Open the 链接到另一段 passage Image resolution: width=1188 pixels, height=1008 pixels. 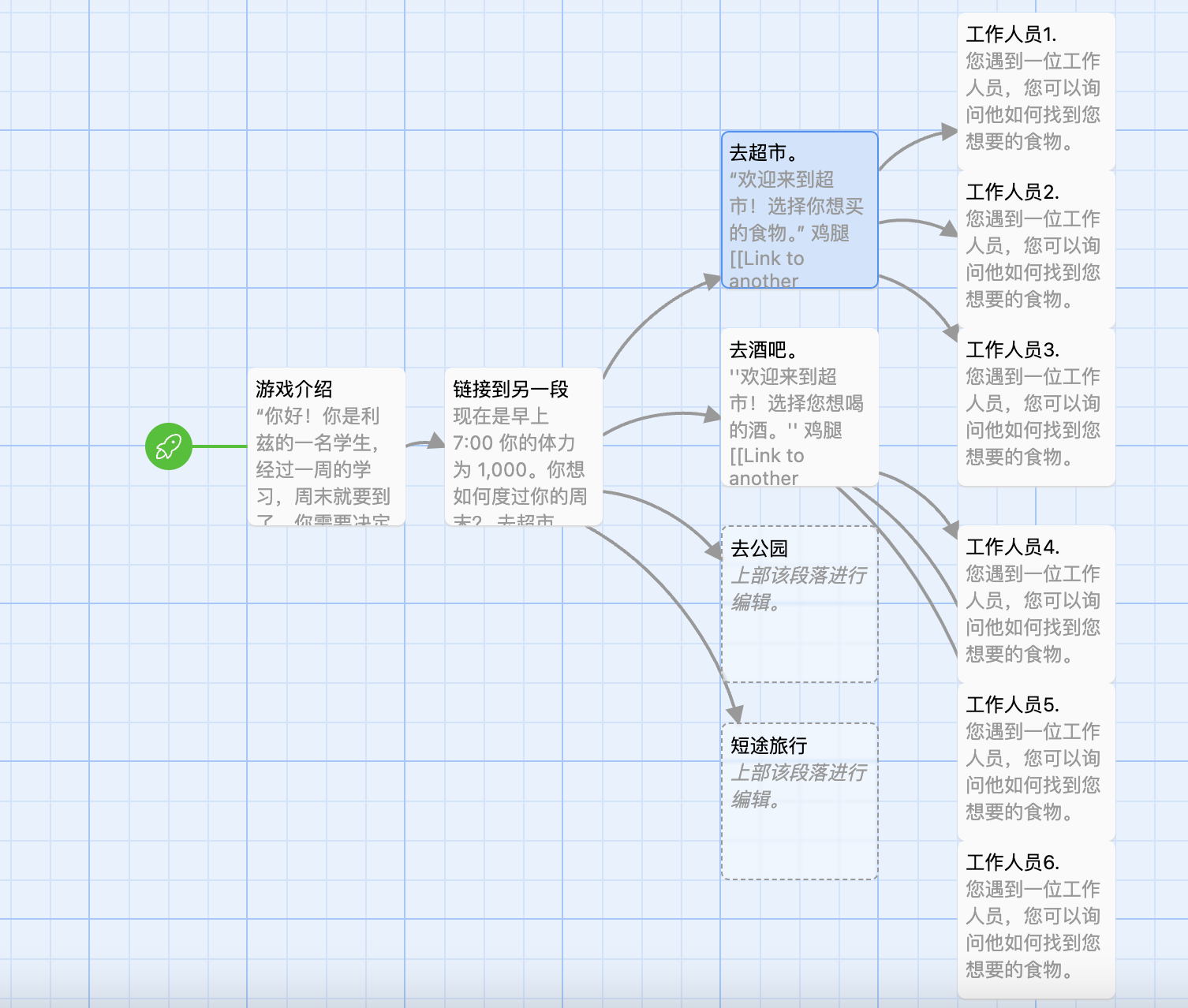[522, 446]
